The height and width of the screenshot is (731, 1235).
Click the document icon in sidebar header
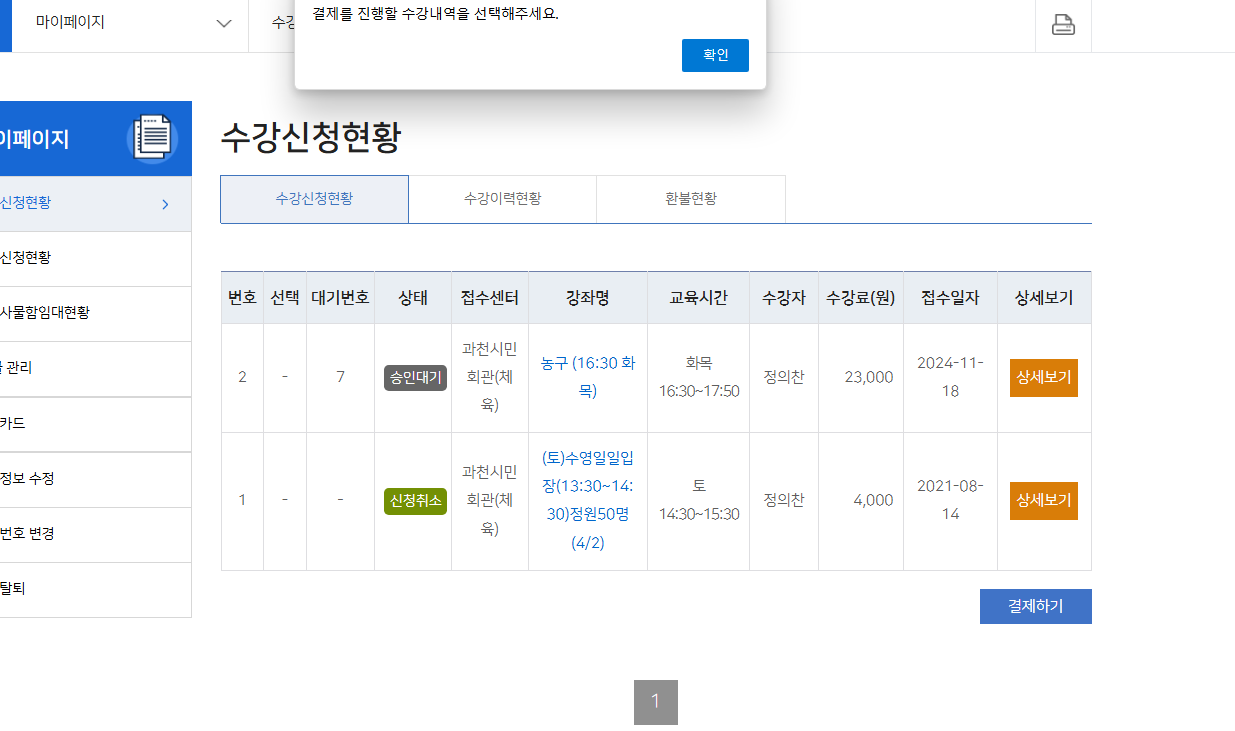(x=152, y=138)
